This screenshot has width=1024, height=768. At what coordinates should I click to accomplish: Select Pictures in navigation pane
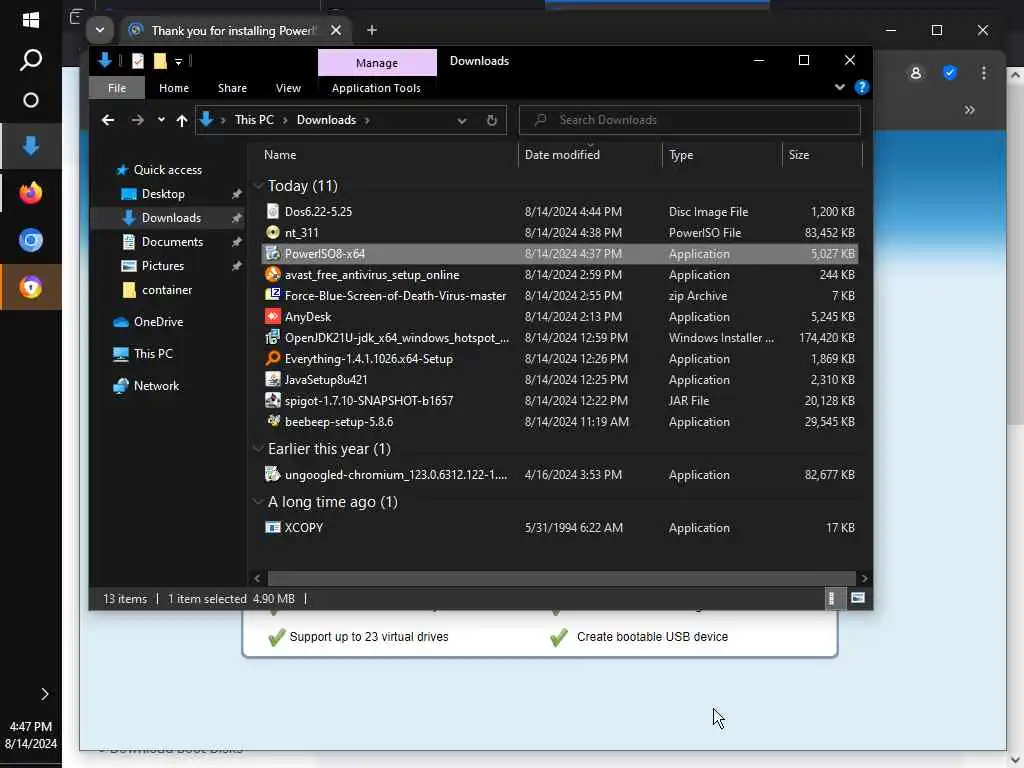163,266
